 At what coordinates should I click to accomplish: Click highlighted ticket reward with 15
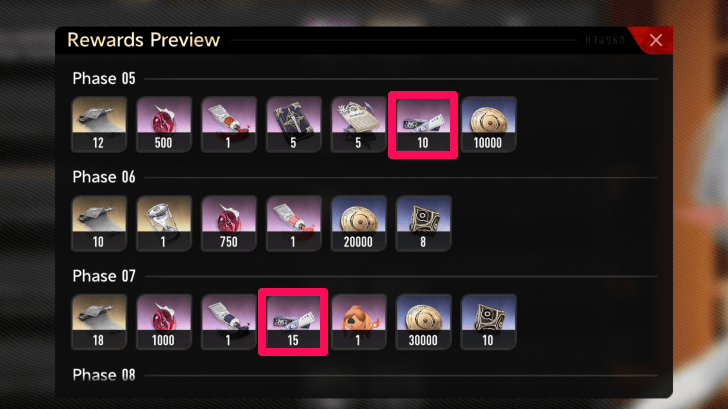click(293, 322)
